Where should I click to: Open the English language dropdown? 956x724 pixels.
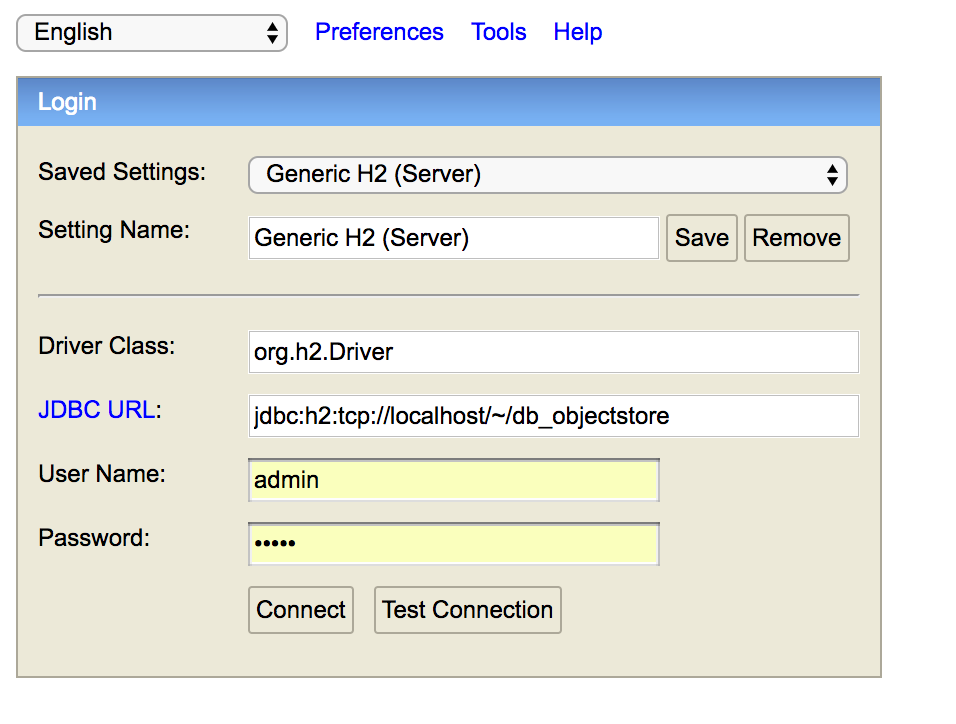[x=152, y=33]
